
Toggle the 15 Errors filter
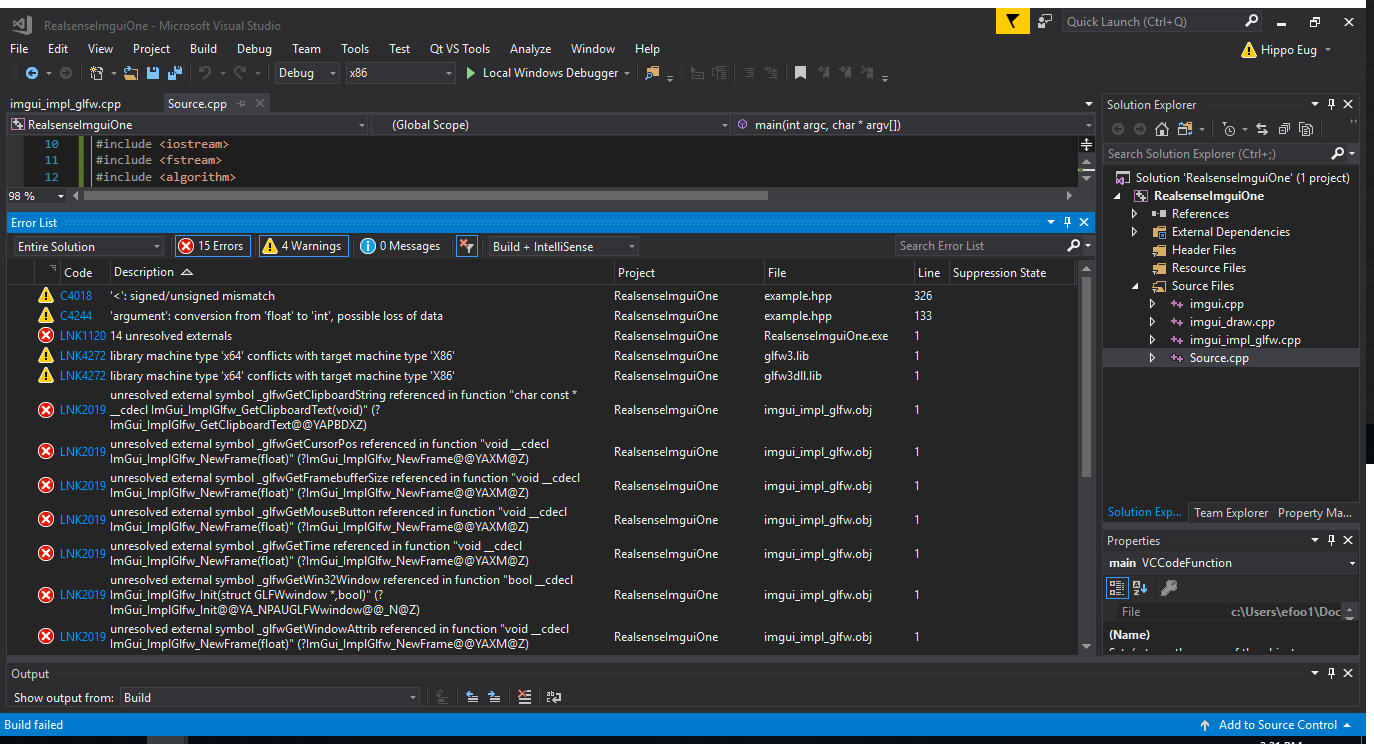(212, 245)
